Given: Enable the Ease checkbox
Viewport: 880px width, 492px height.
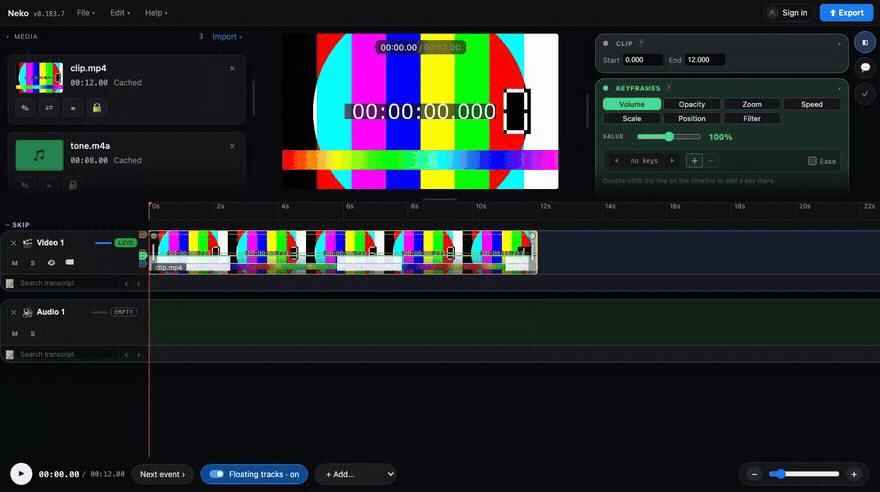Looking at the screenshot, I should pyautogui.click(x=812, y=161).
